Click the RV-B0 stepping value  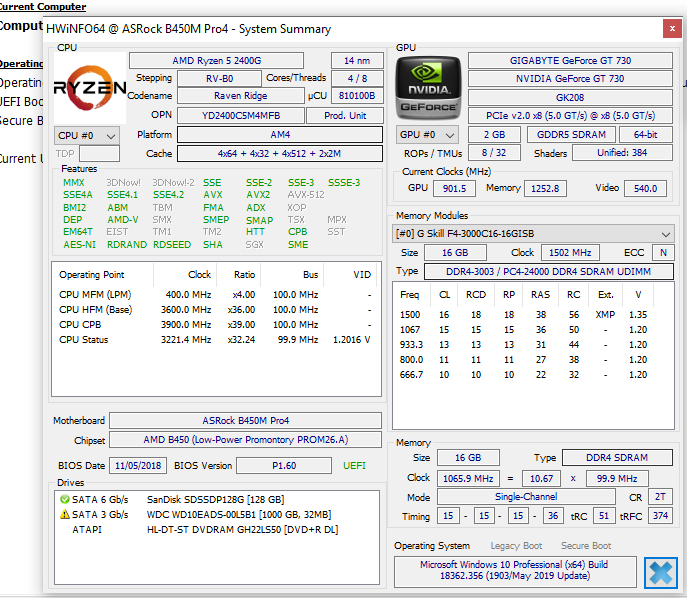click(220, 78)
